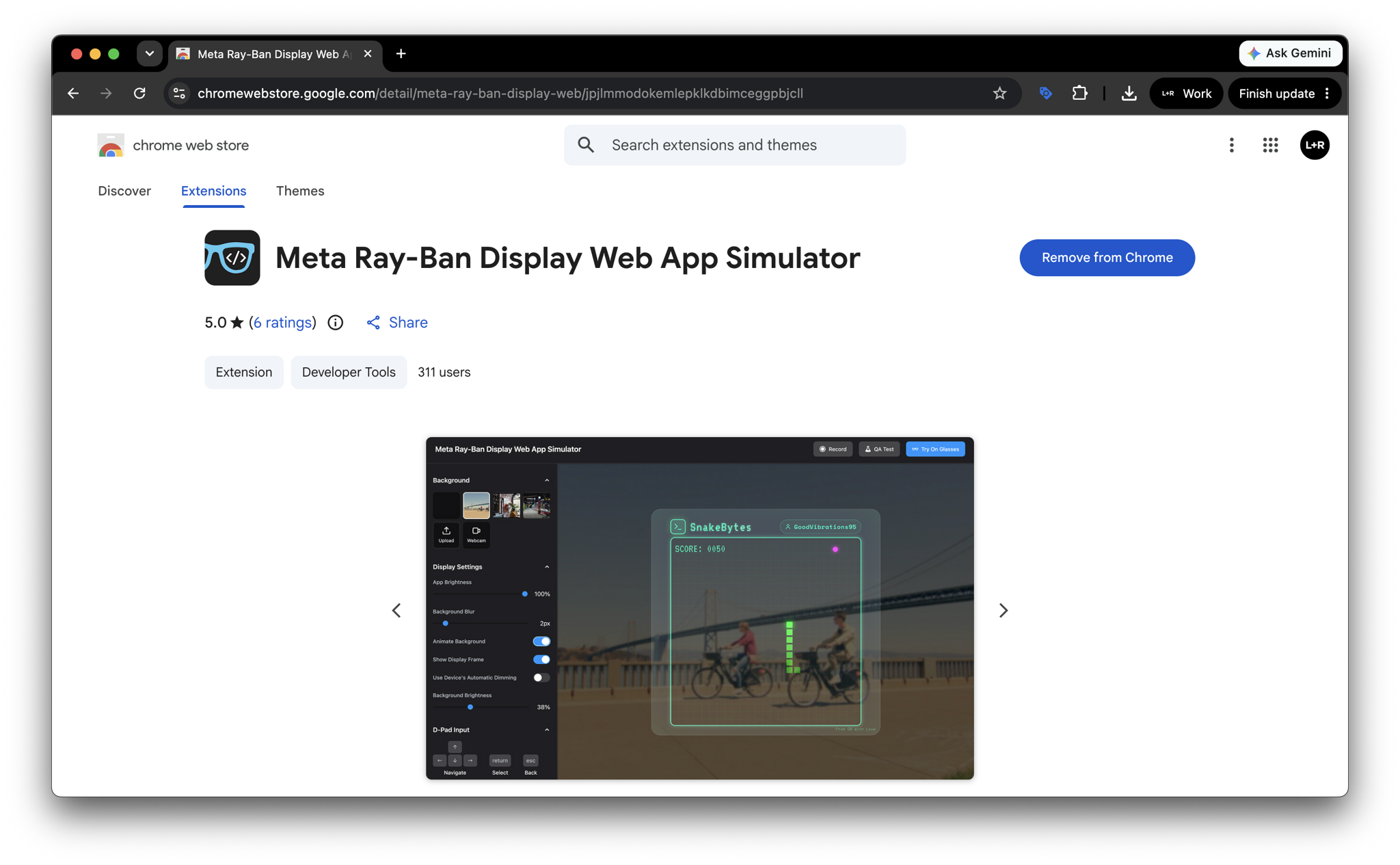Image resolution: width=1400 pixels, height=865 pixels.
Task: Click the D-Pad down arrow
Action: pyautogui.click(x=455, y=760)
